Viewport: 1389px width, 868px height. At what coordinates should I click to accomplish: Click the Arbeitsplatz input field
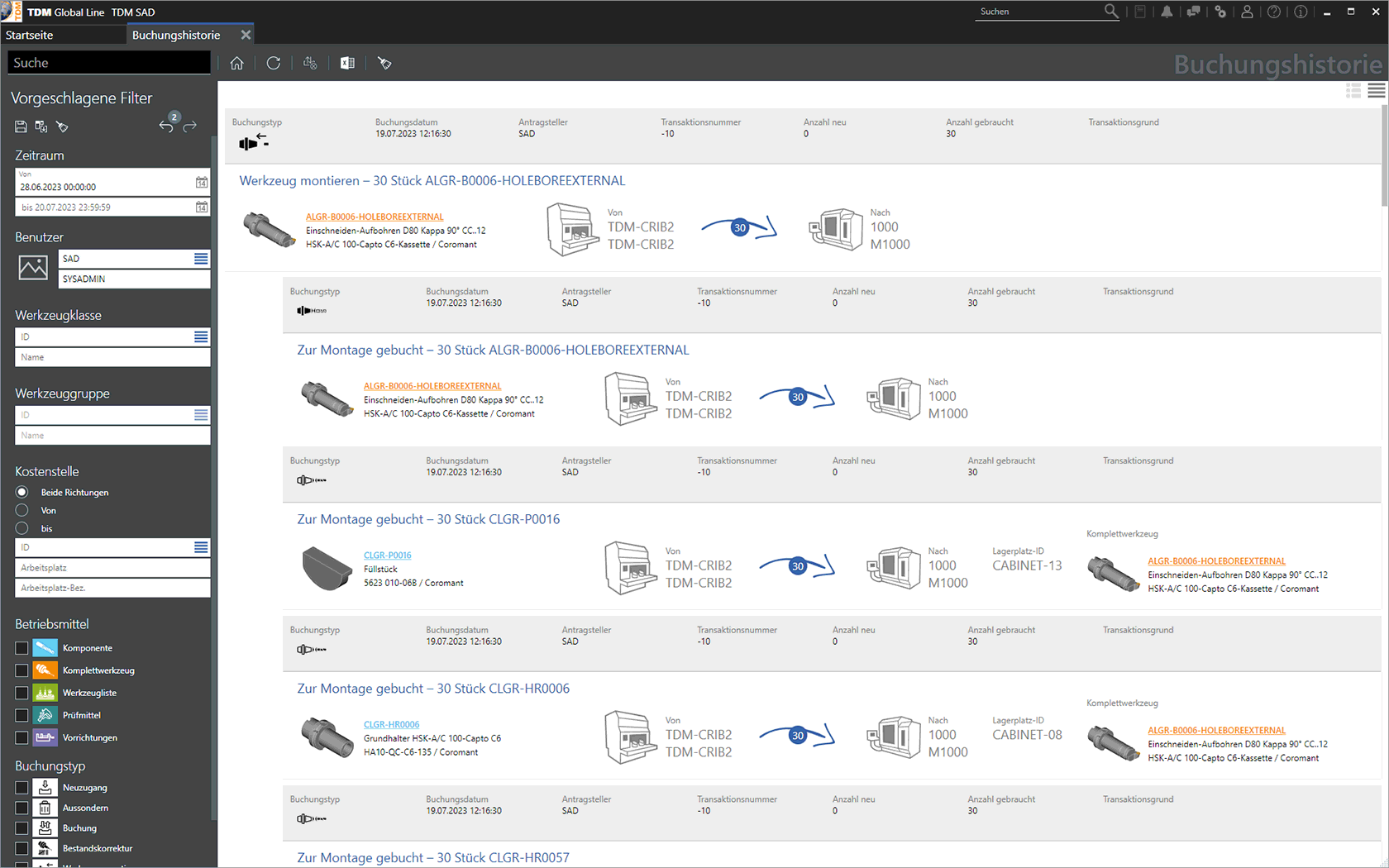click(x=112, y=568)
